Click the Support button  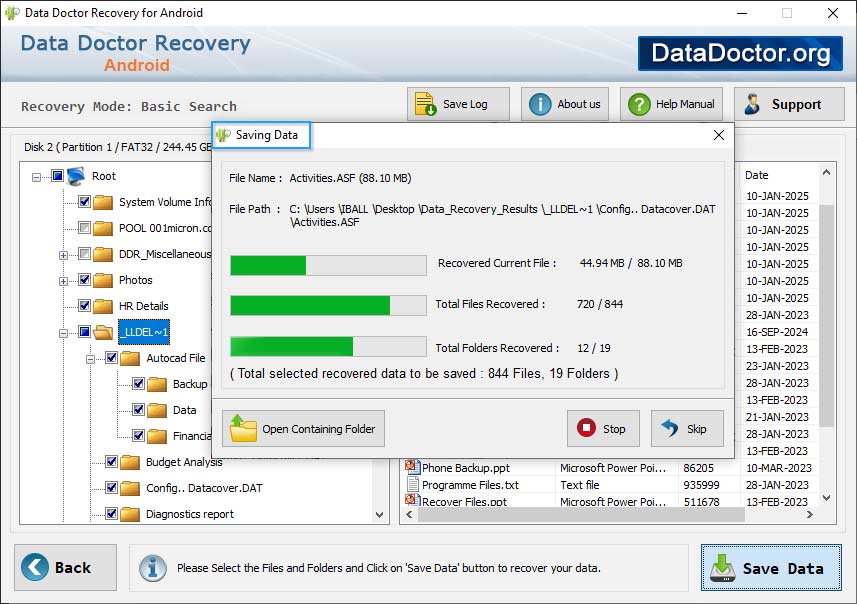pos(789,104)
